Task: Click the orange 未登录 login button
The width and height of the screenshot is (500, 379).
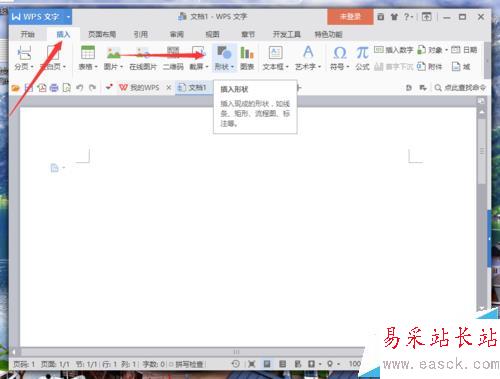Action: click(x=350, y=17)
